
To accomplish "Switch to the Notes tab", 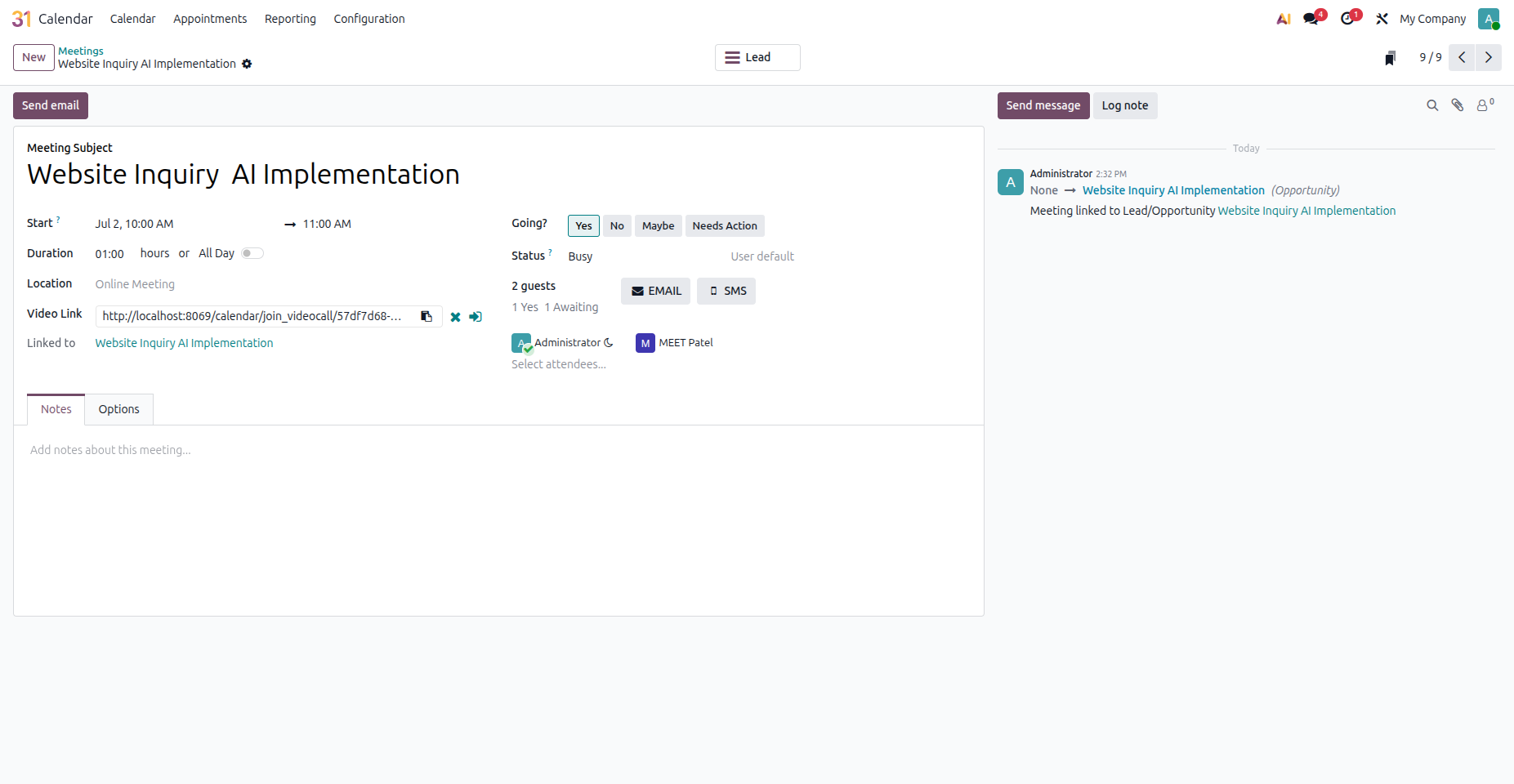I will (x=56, y=409).
